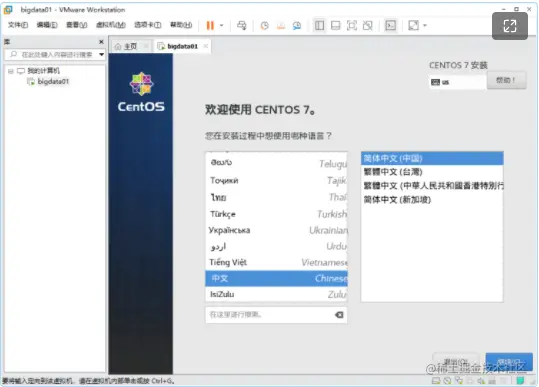Screen dimensions: 539x387
Task: Click the blue continue button
Action: (509, 362)
